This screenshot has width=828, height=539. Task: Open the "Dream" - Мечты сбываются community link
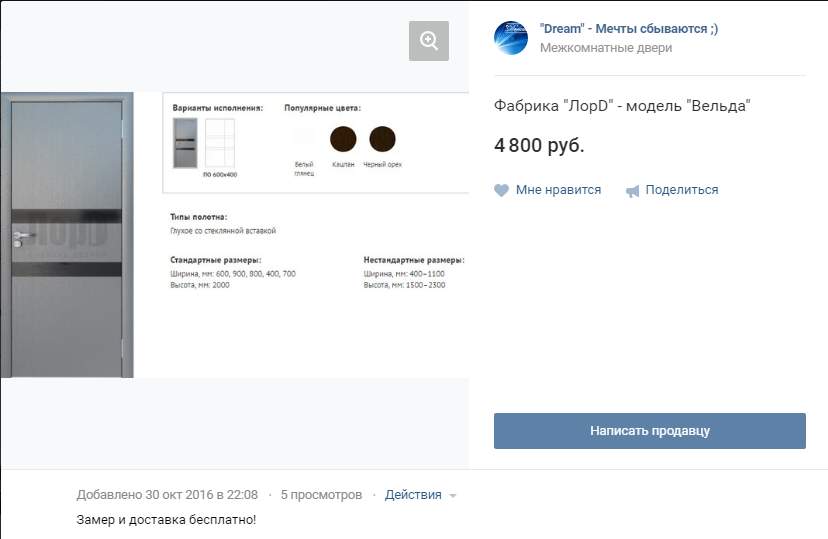point(629,29)
